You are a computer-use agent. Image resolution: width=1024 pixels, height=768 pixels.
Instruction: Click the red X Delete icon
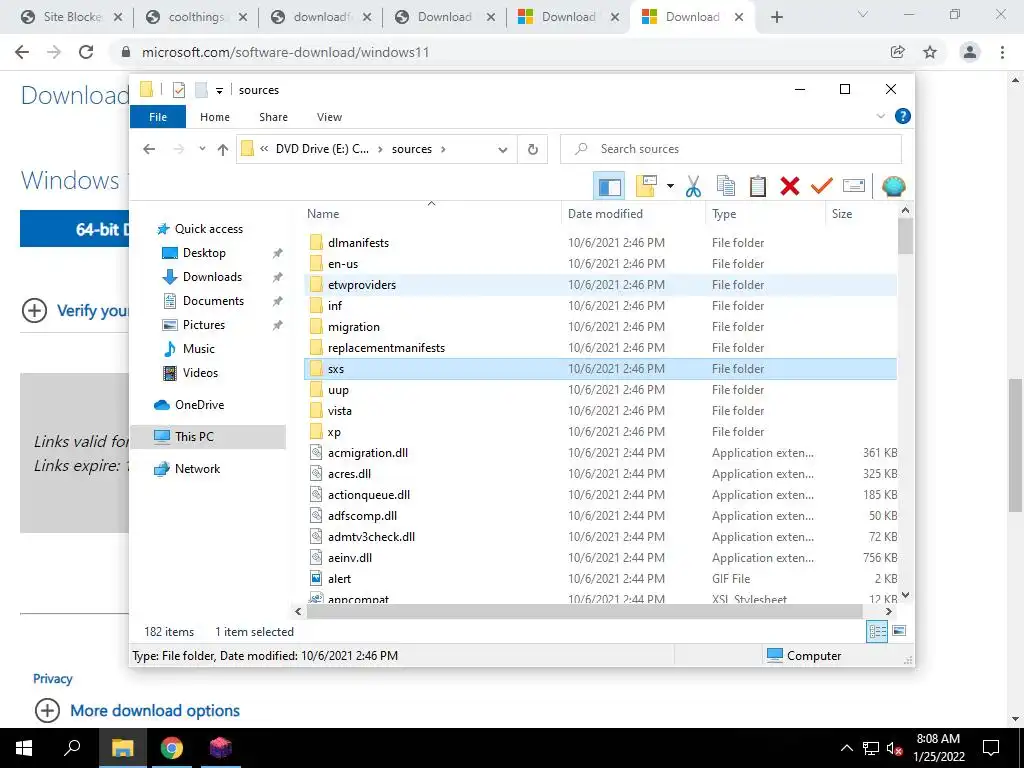coord(790,187)
